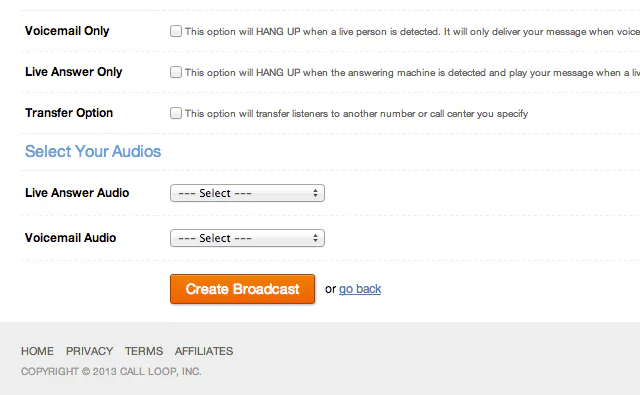Go to the PRIVACY footer link
640x395 pixels.
click(89, 351)
